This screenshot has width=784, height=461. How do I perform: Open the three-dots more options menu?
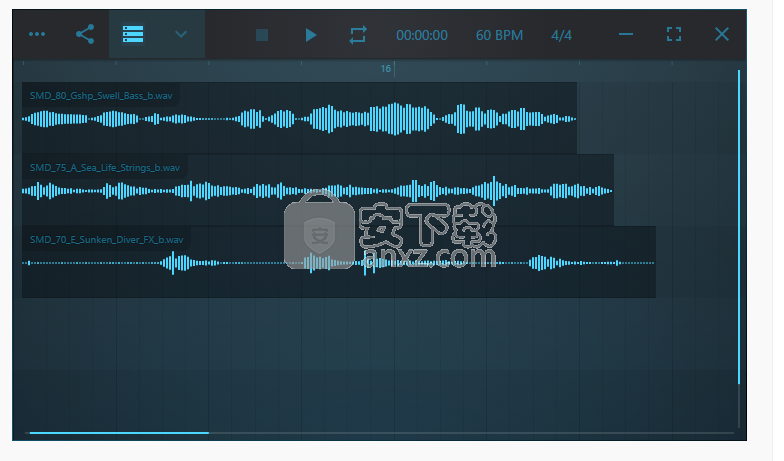(x=37, y=34)
